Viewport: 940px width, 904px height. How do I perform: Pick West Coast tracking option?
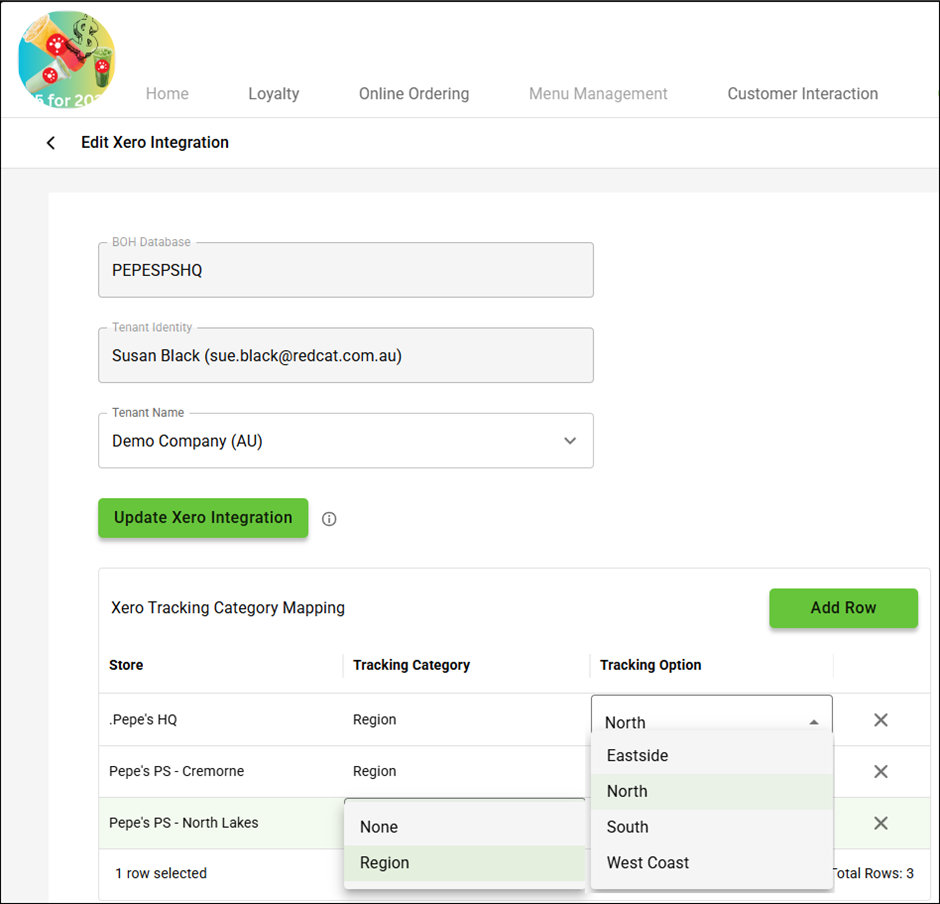click(x=647, y=863)
